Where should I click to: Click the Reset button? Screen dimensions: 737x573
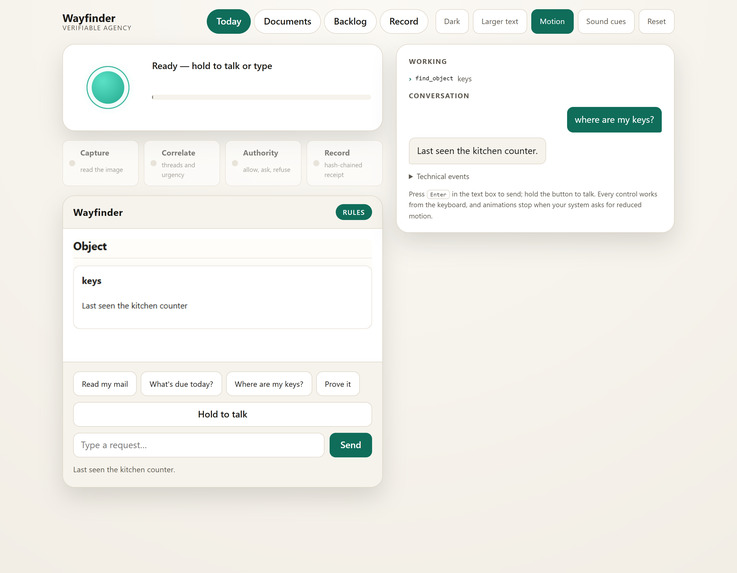click(656, 22)
